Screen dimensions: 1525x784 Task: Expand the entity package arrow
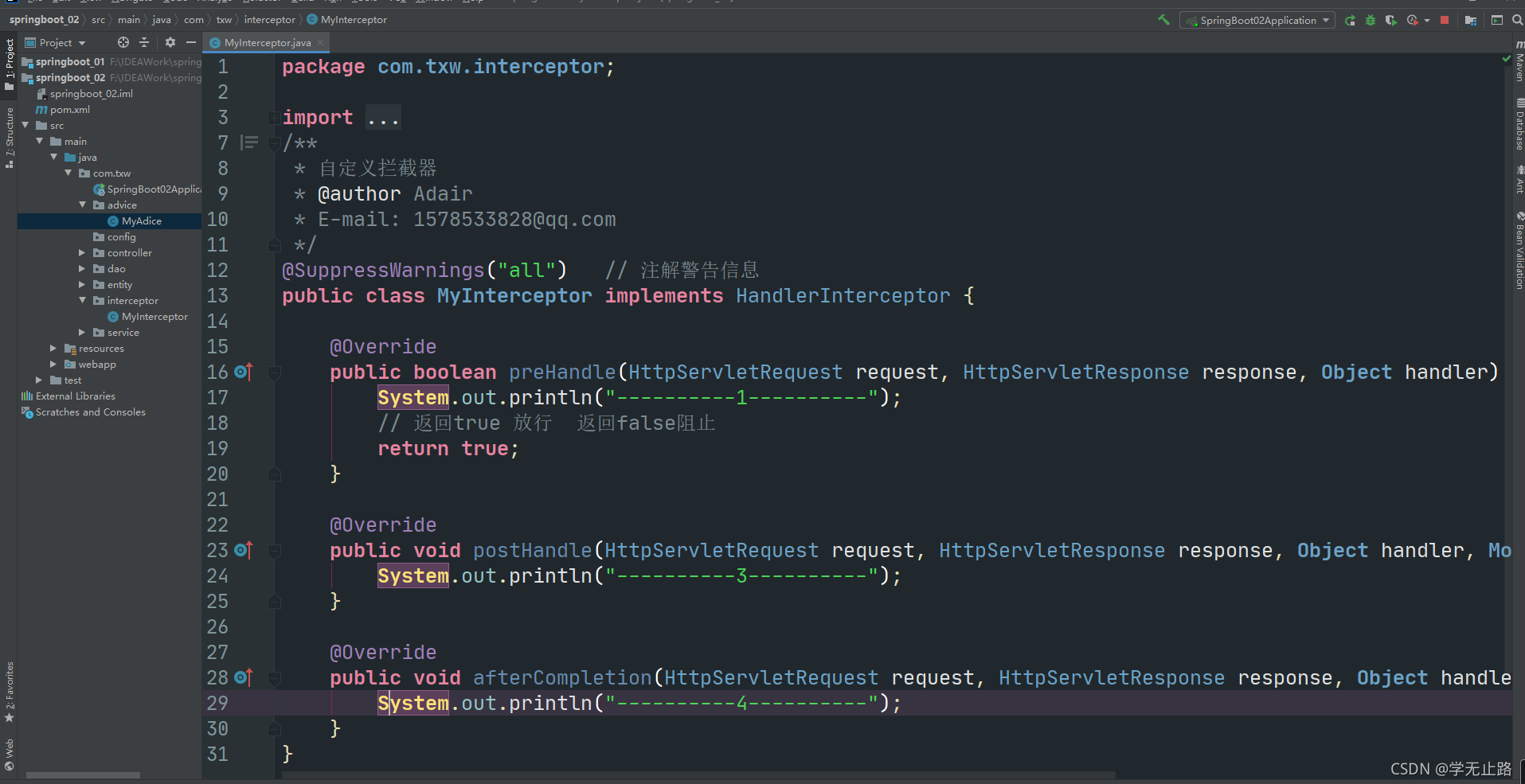tap(82, 285)
